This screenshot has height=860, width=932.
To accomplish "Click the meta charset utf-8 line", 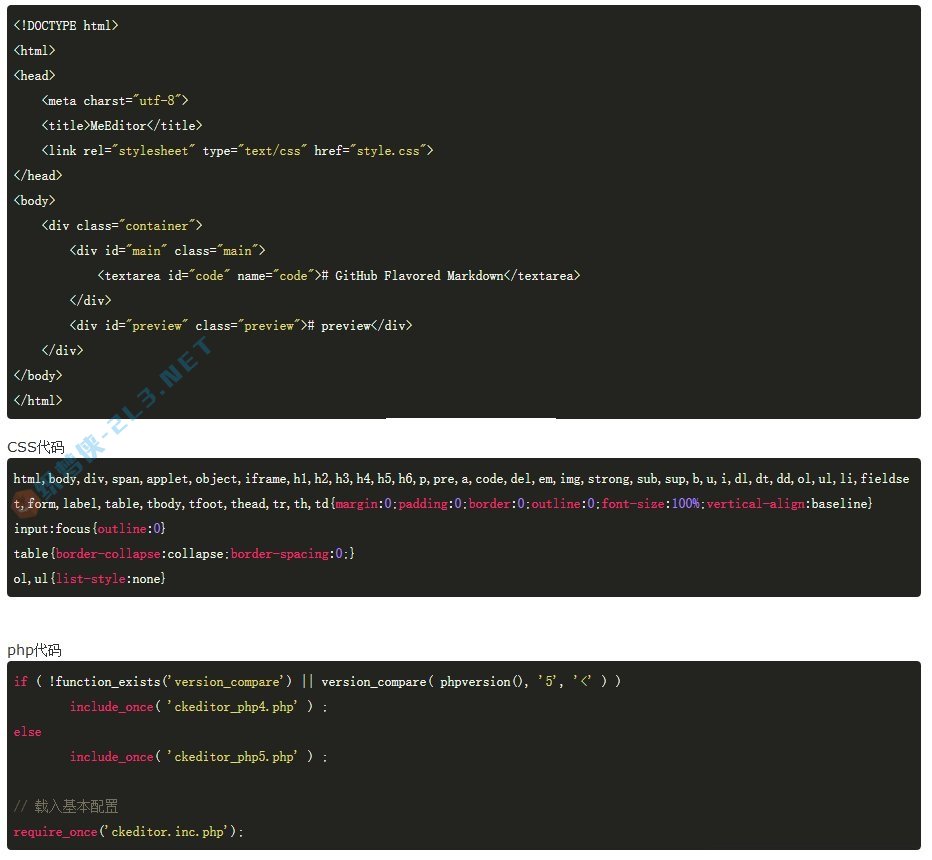I will (115, 100).
